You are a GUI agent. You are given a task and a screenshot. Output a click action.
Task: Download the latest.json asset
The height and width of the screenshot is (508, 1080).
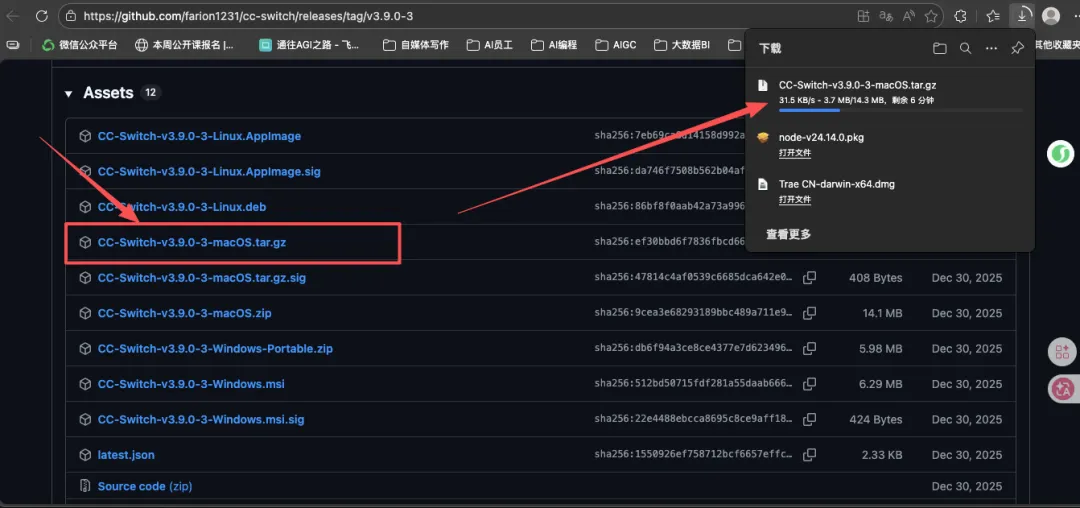[126, 455]
